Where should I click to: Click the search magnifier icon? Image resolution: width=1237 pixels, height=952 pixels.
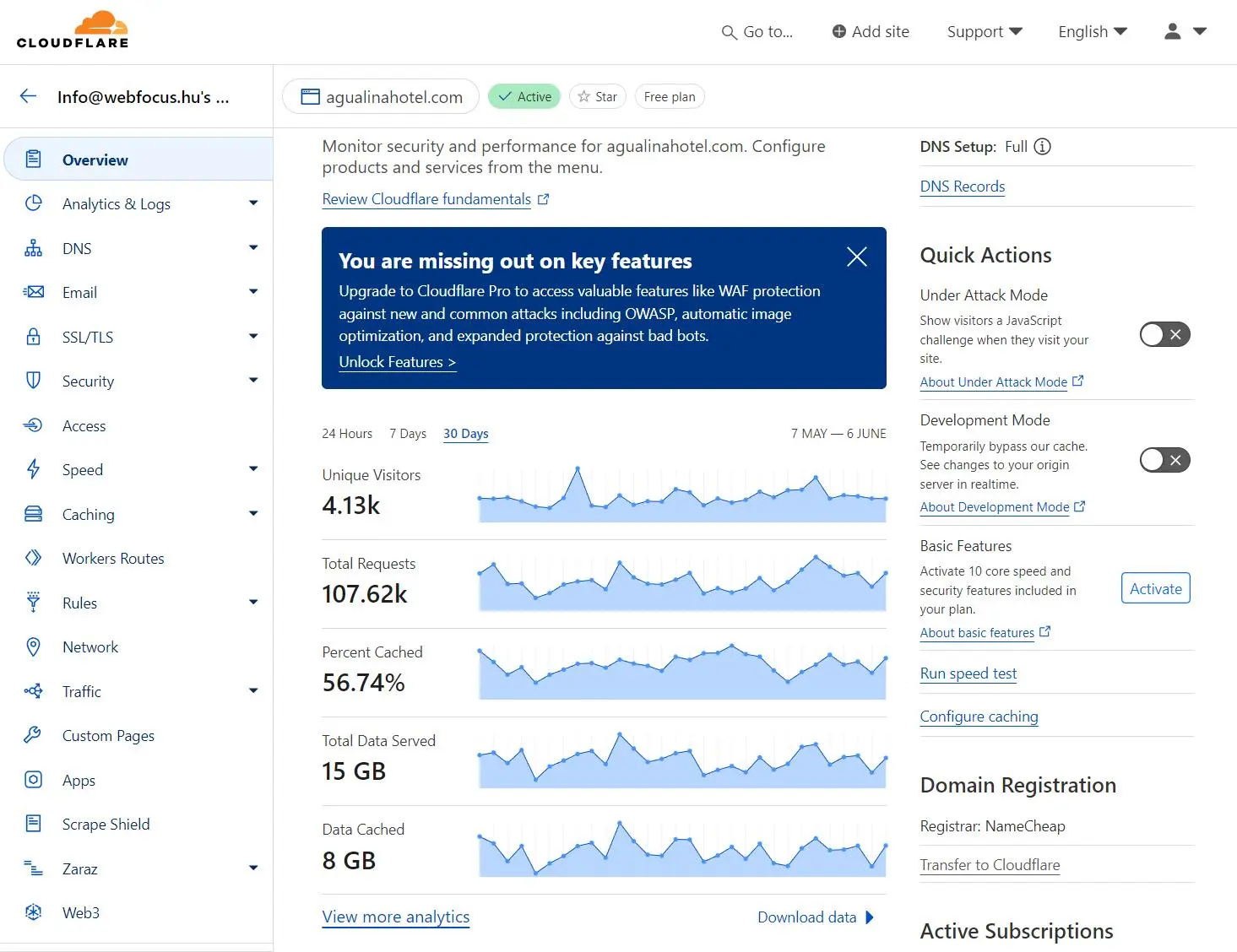coord(729,33)
